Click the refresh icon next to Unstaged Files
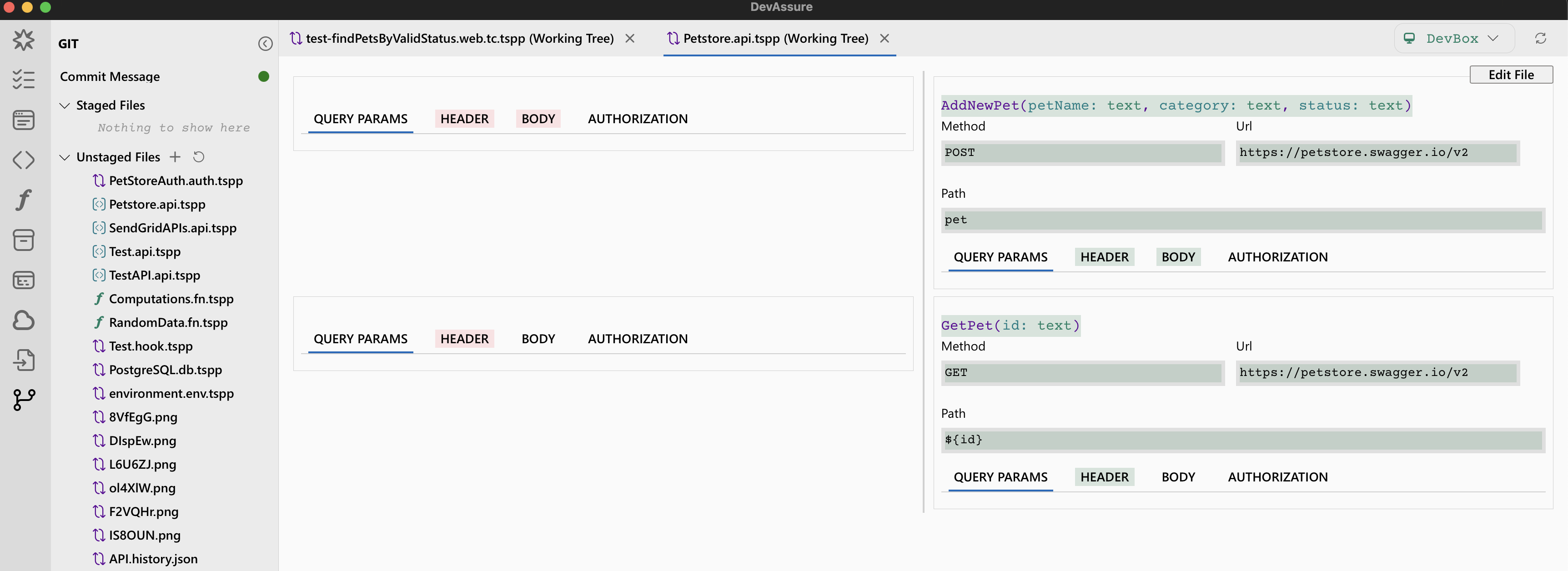The width and height of the screenshot is (1568, 571). tap(198, 156)
